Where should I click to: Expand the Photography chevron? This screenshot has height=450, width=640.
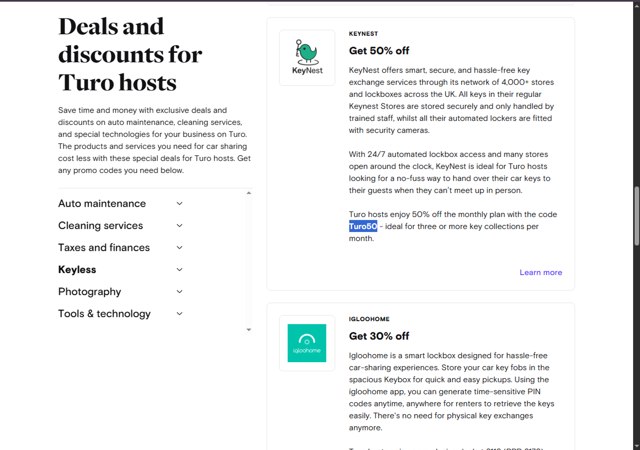coord(179,292)
